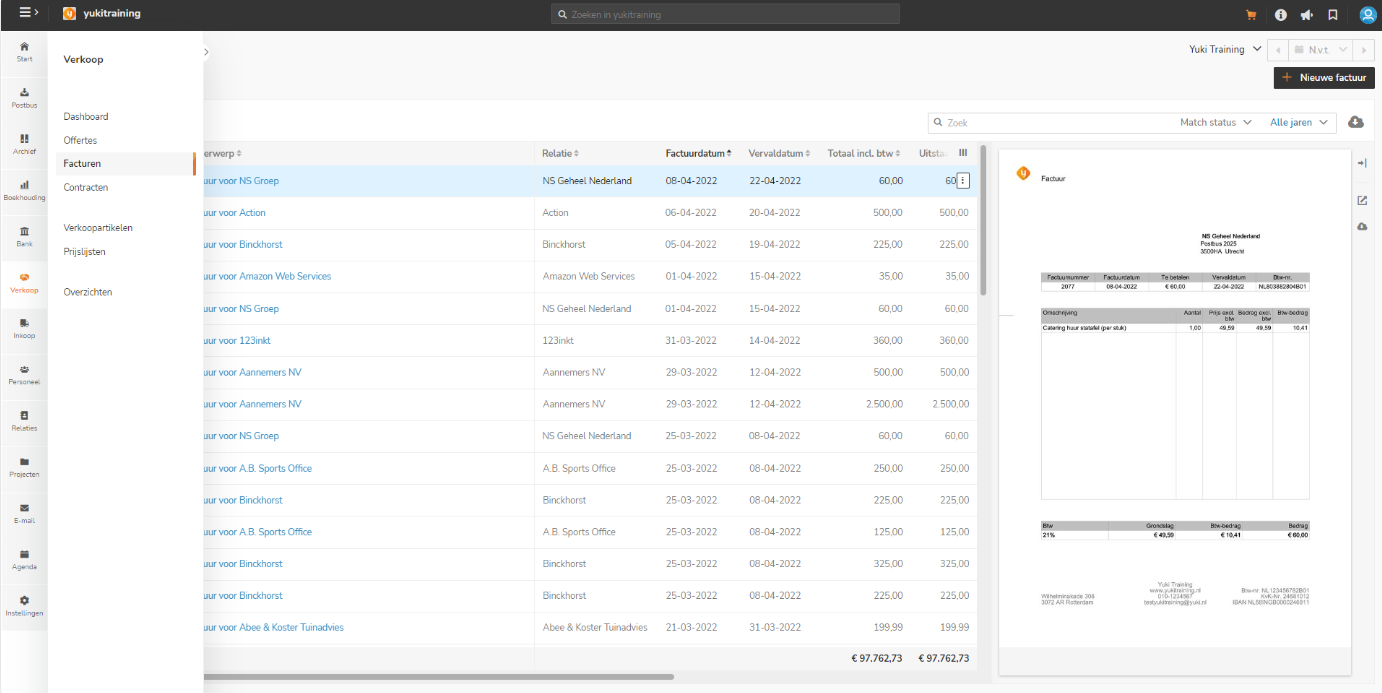The width and height of the screenshot is (1382, 693).
Task: Go to the next period arrow
Action: (1364, 49)
